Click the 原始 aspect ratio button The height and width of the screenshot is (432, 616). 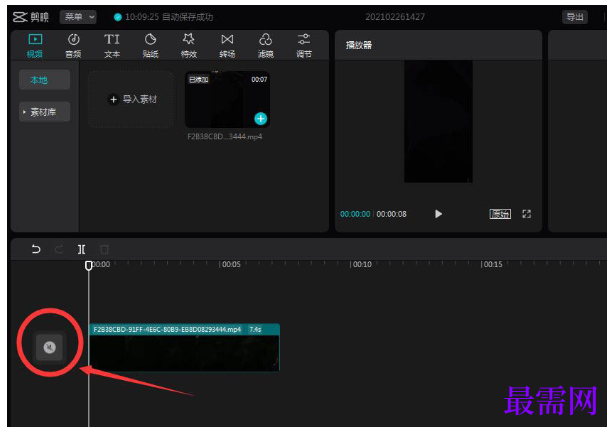(x=500, y=214)
